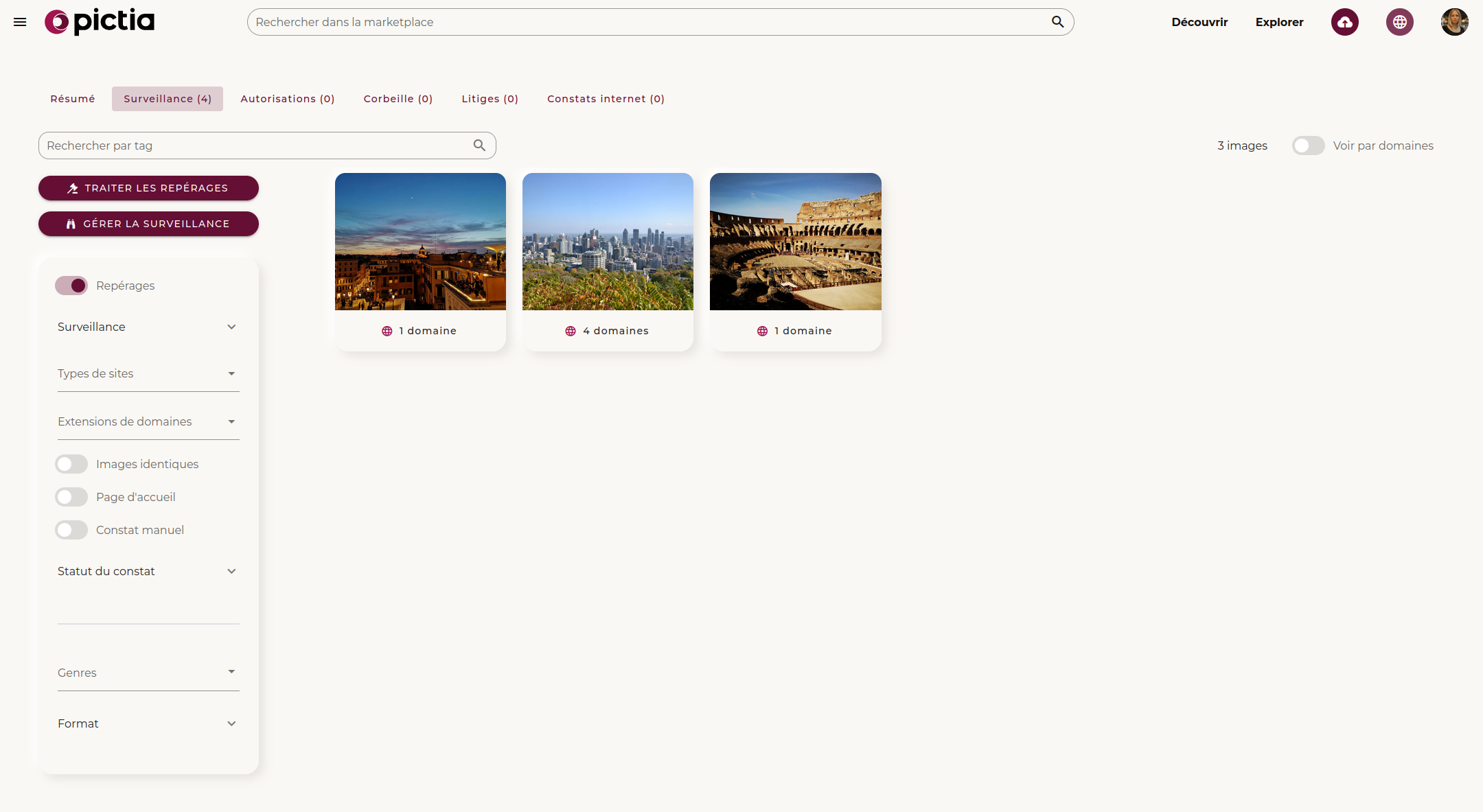Open the user profile avatar

[1454, 22]
